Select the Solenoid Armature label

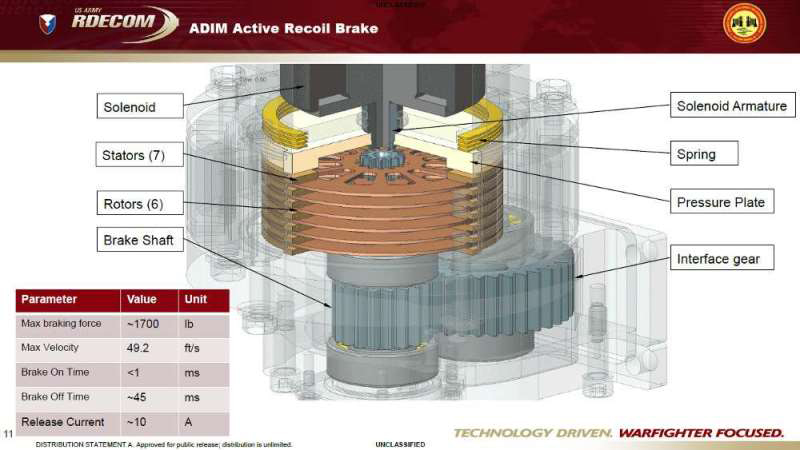click(x=731, y=106)
